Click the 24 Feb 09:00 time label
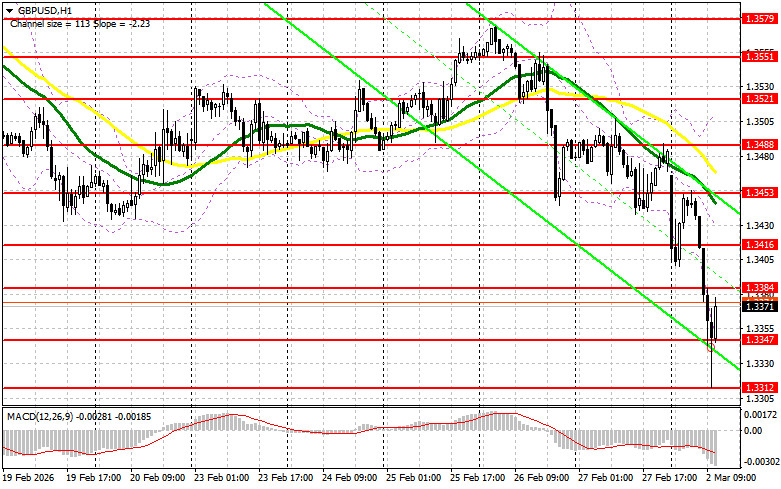This screenshot has width=781, height=489. pos(350,478)
